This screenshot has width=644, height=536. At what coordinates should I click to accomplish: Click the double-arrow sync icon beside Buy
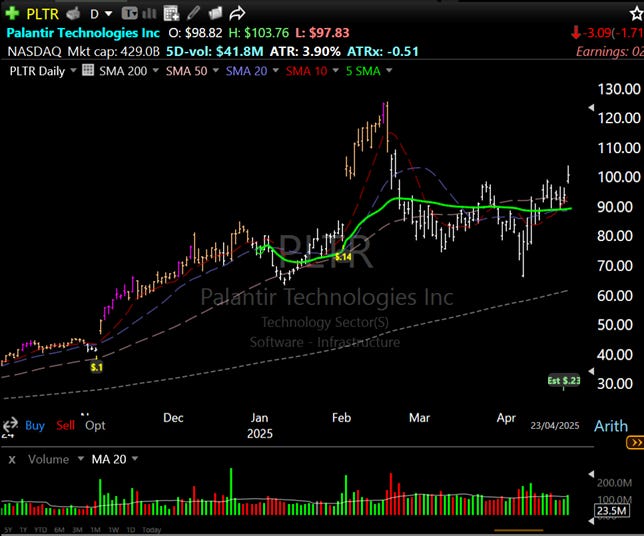click(x=10, y=427)
